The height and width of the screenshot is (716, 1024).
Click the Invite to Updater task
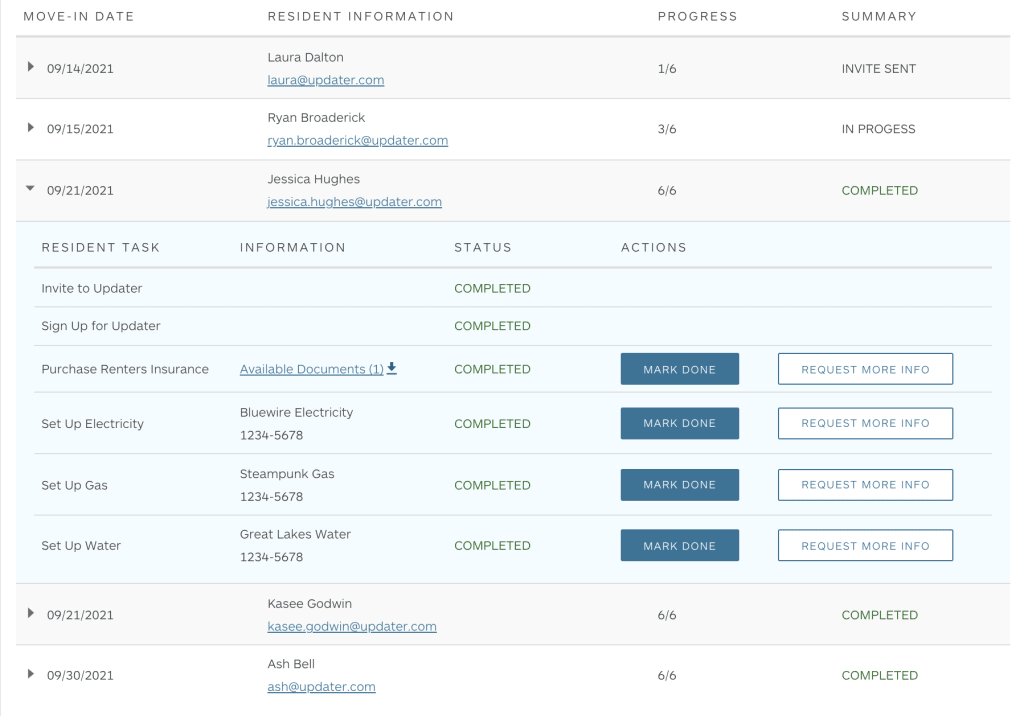[x=91, y=289]
